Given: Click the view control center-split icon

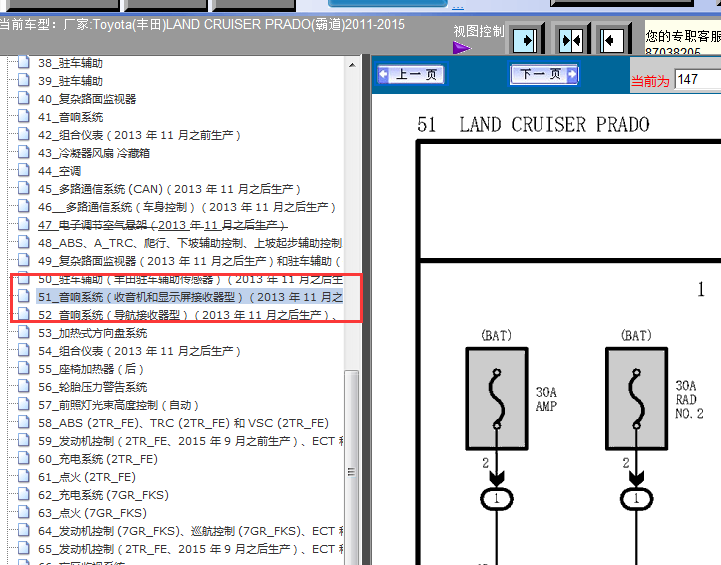Looking at the screenshot, I should click(x=571, y=41).
